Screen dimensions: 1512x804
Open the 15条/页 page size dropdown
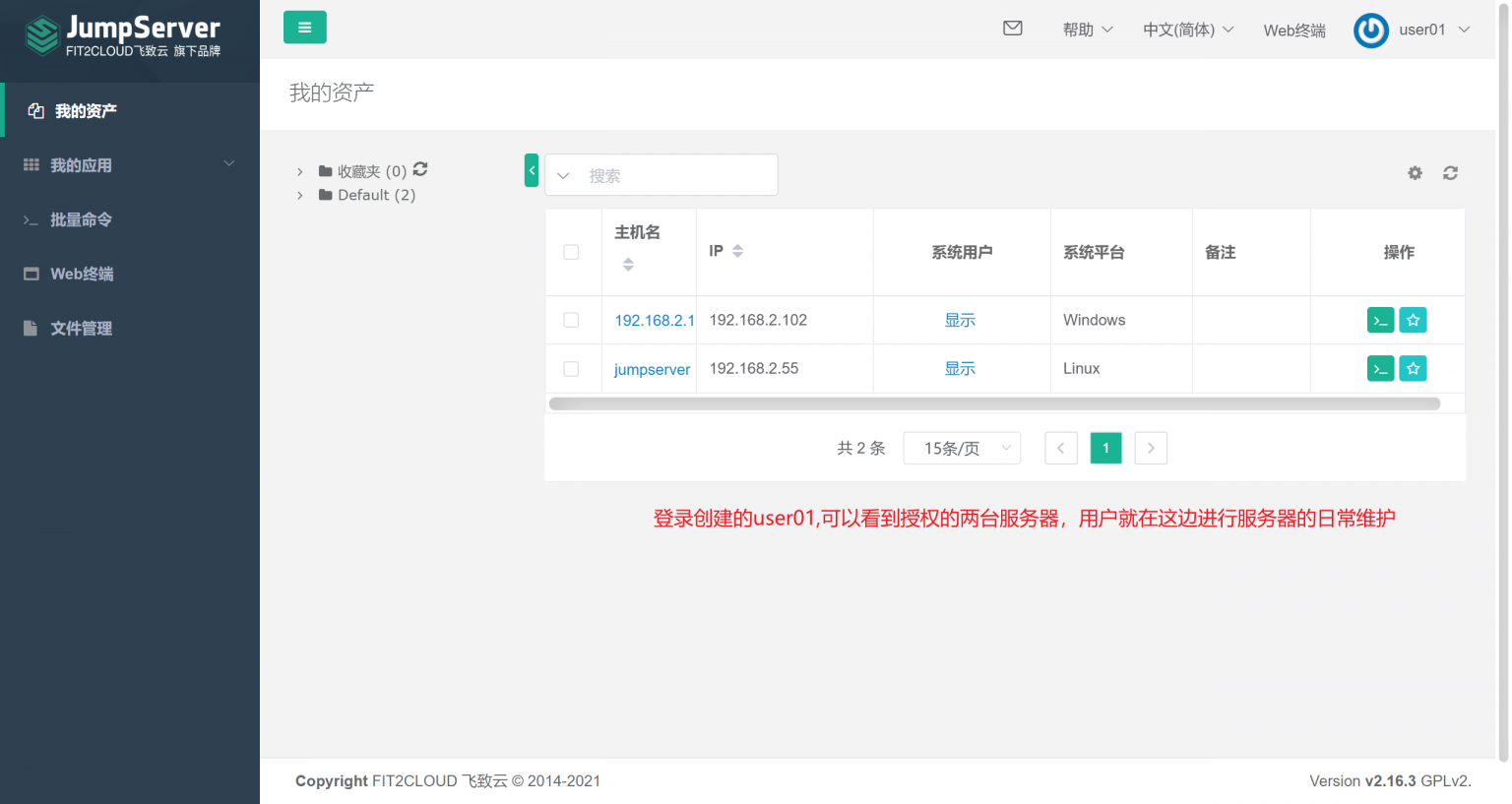962,448
